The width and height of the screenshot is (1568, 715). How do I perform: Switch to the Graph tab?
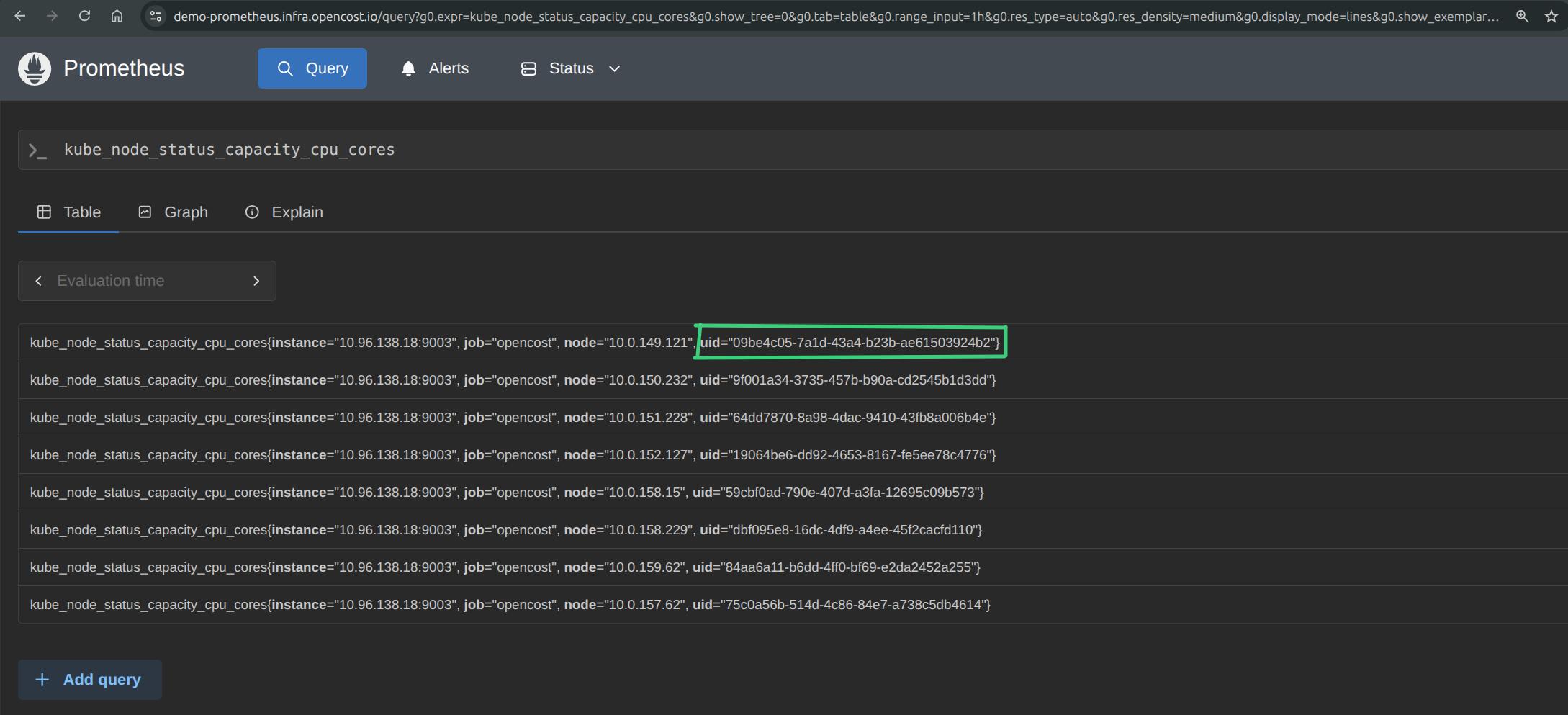click(x=186, y=212)
